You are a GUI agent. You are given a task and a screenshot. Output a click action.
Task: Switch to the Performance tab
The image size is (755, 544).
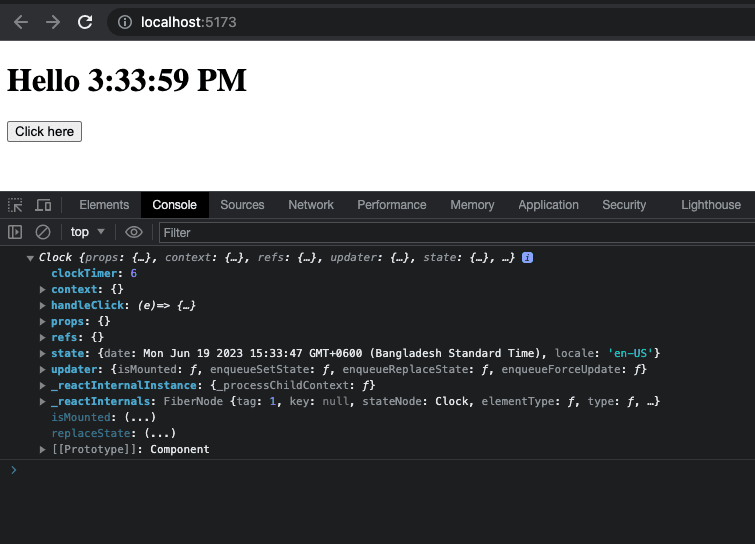(391, 205)
